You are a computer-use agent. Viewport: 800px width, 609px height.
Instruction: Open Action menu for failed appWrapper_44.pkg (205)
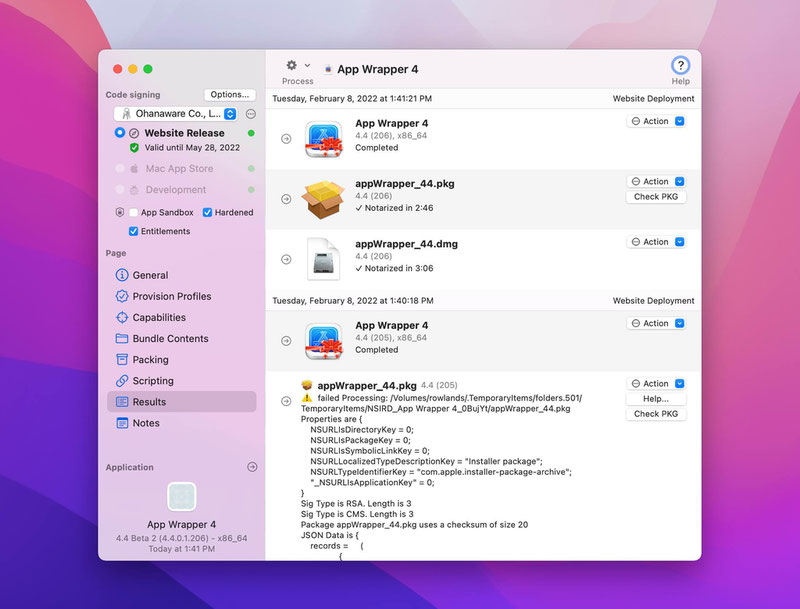656,384
